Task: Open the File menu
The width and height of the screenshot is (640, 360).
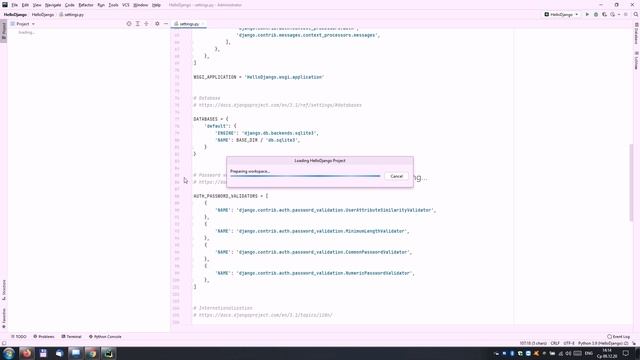Action: 14,5
